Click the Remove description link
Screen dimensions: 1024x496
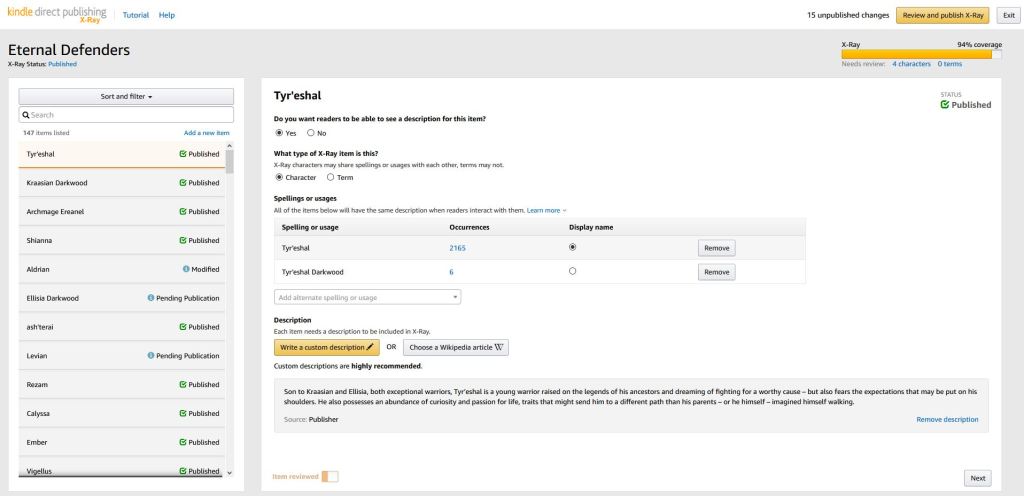947,419
